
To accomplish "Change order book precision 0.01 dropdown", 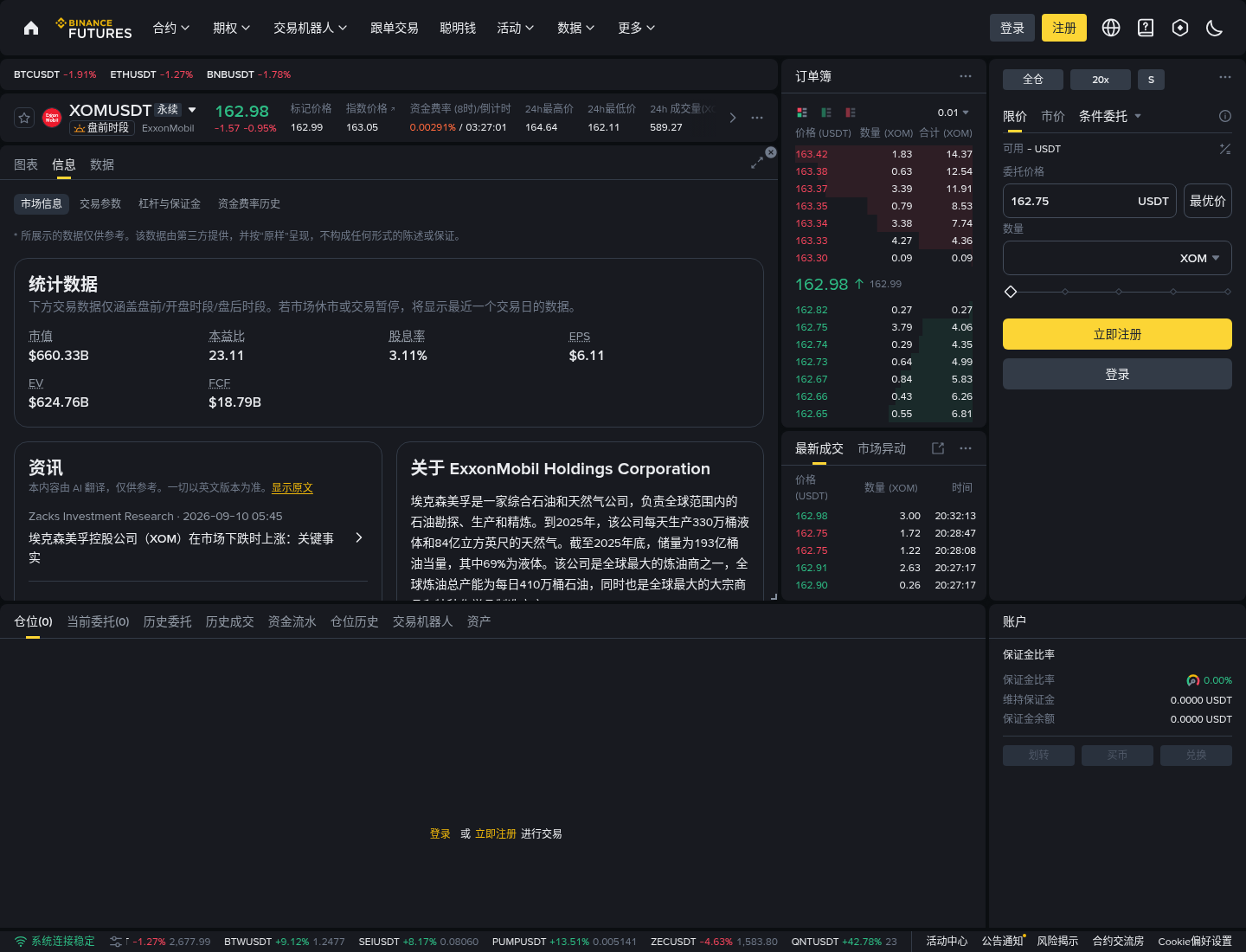I will [x=954, y=113].
